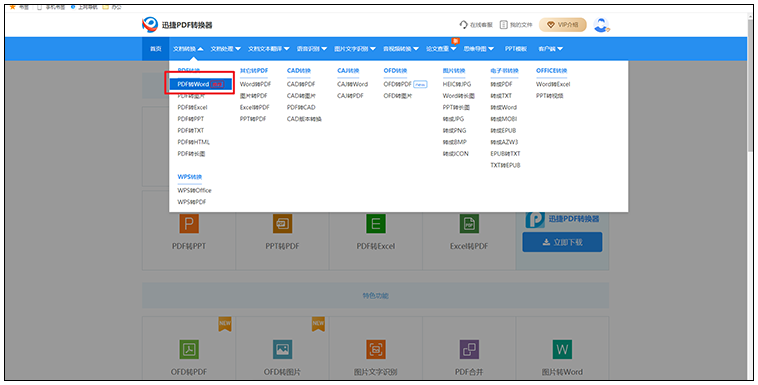Click the PDF转Excel card icon

(376, 224)
